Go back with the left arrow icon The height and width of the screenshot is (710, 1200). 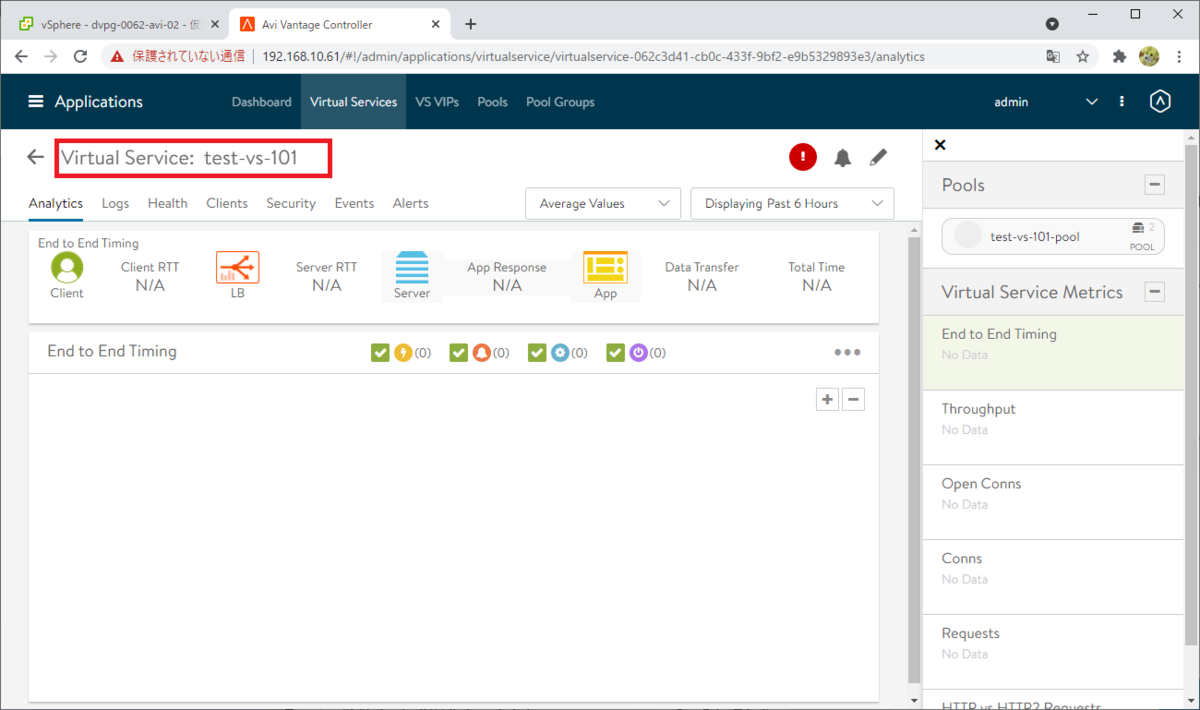point(36,157)
